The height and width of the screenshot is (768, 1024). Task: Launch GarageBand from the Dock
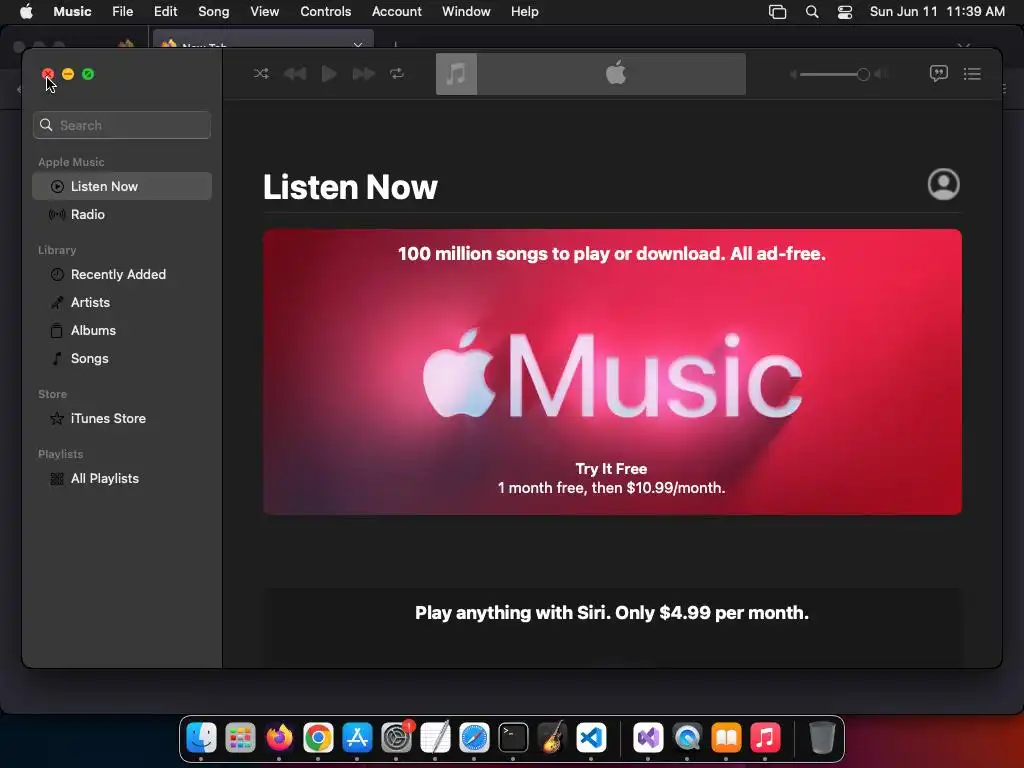click(x=552, y=738)
